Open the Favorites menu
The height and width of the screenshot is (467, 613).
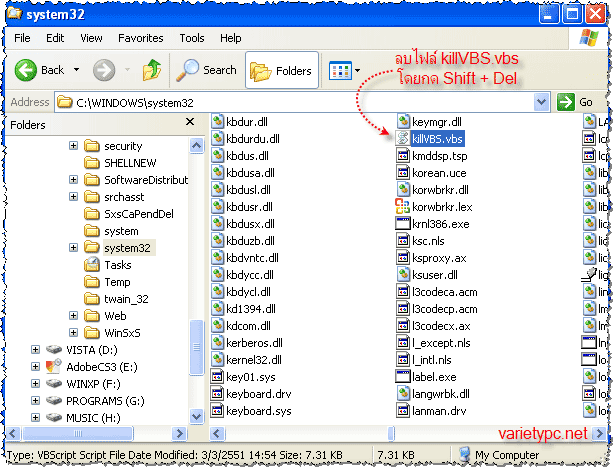tap(140, 38)
